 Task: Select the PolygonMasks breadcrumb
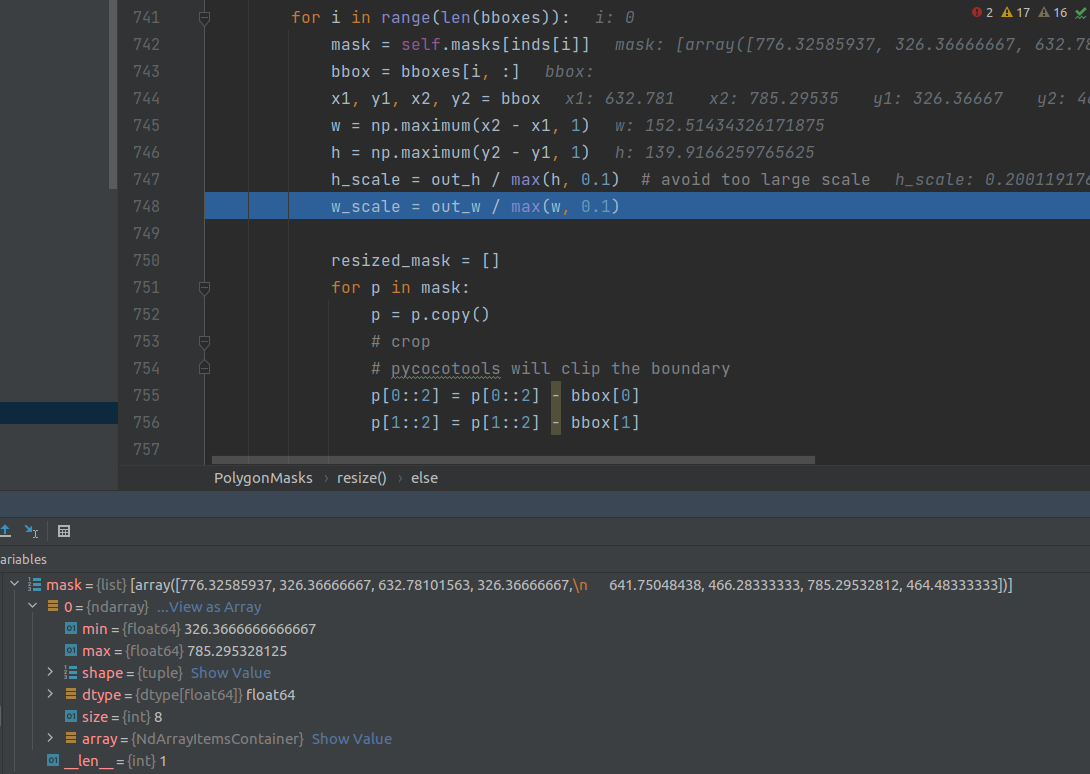(263, 477)
